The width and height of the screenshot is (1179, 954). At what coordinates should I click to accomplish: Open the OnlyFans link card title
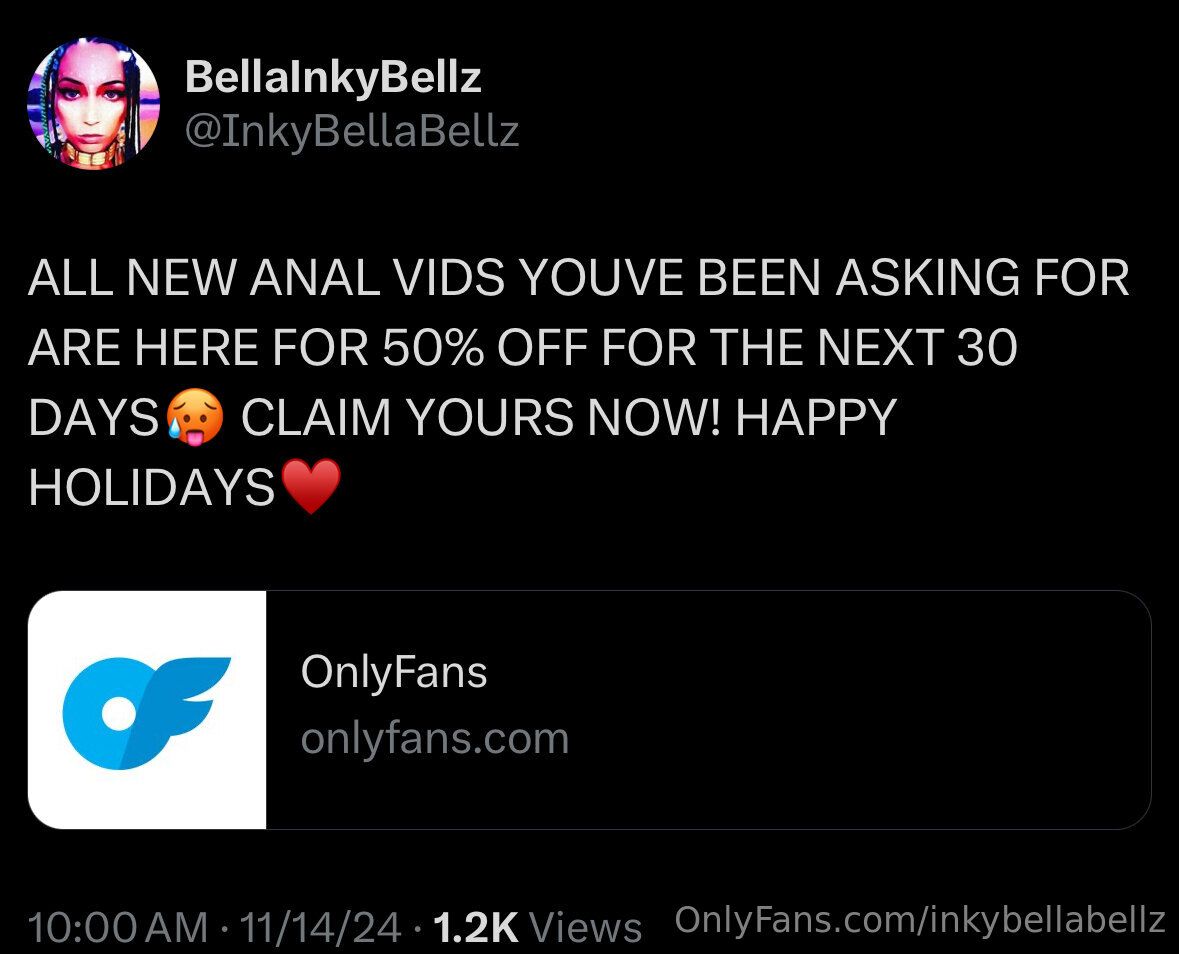pyautogui.click(x=394, y=671)
